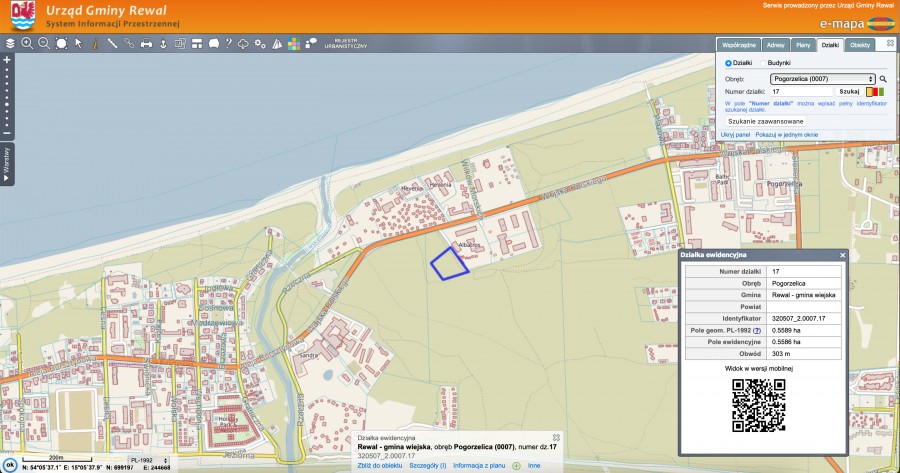Click the printer icon in toolbar
900x473 pixels.
tap(146, 44)
